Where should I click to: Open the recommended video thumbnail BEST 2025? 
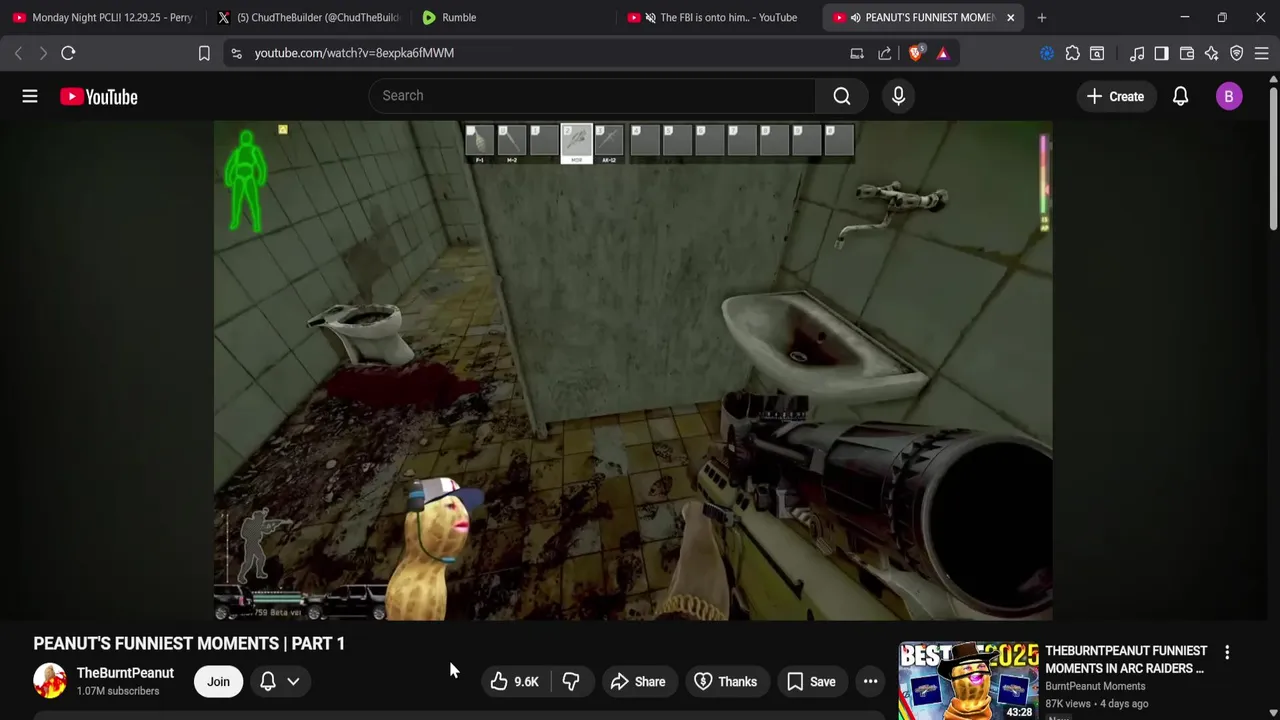click(x=969, y=681)
